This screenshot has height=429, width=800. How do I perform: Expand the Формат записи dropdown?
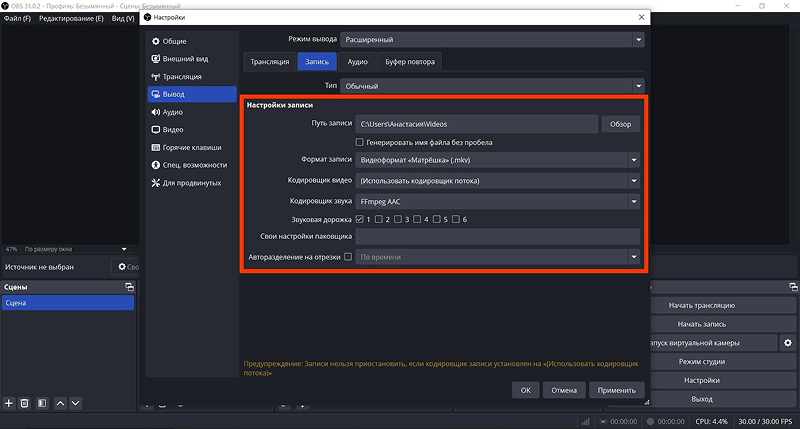[x=497, y=160]
